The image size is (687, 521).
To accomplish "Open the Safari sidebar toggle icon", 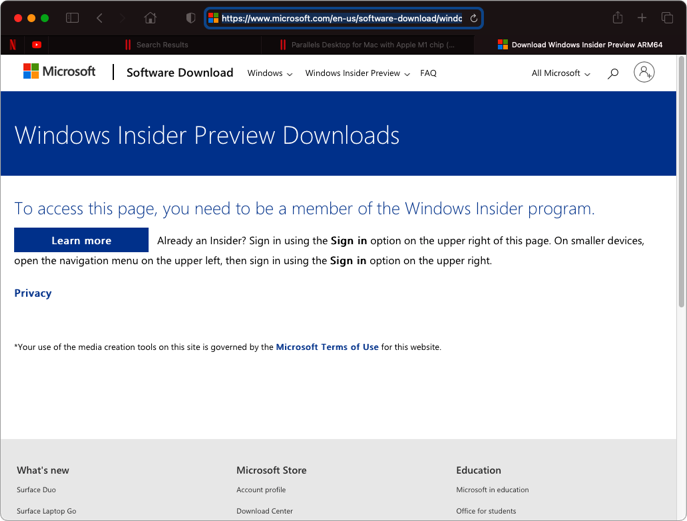I will (x=72, y=18).
